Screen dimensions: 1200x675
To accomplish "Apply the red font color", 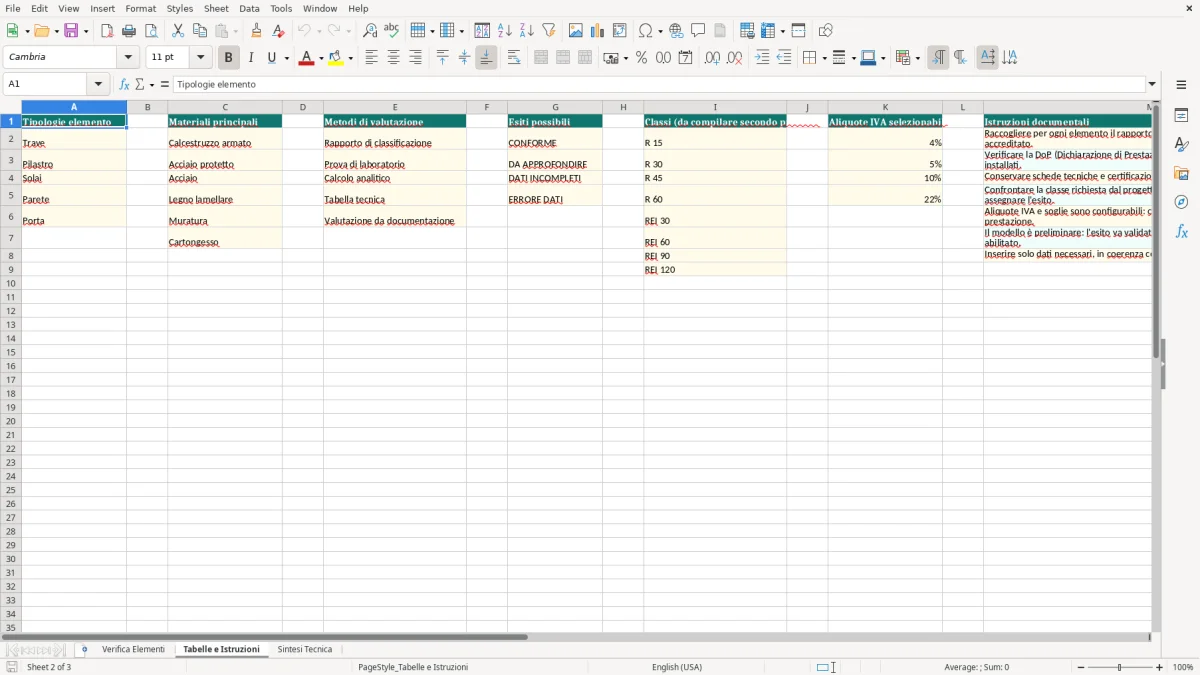I will [x=306, y=58].
